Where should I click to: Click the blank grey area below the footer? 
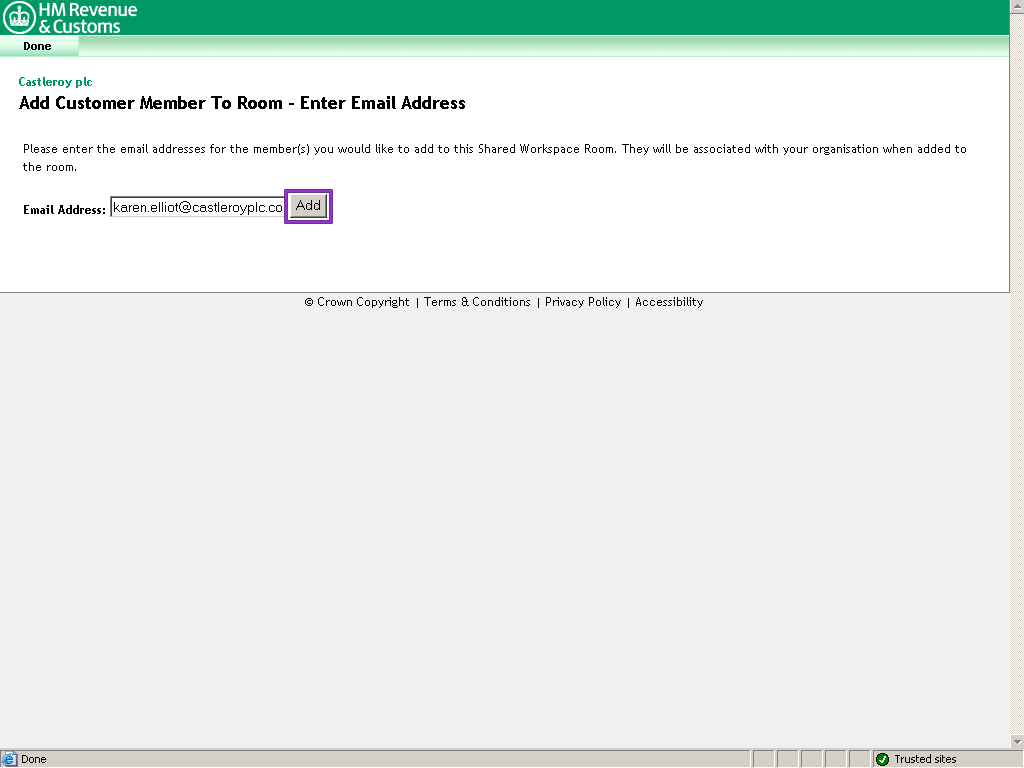click(512, 520)
